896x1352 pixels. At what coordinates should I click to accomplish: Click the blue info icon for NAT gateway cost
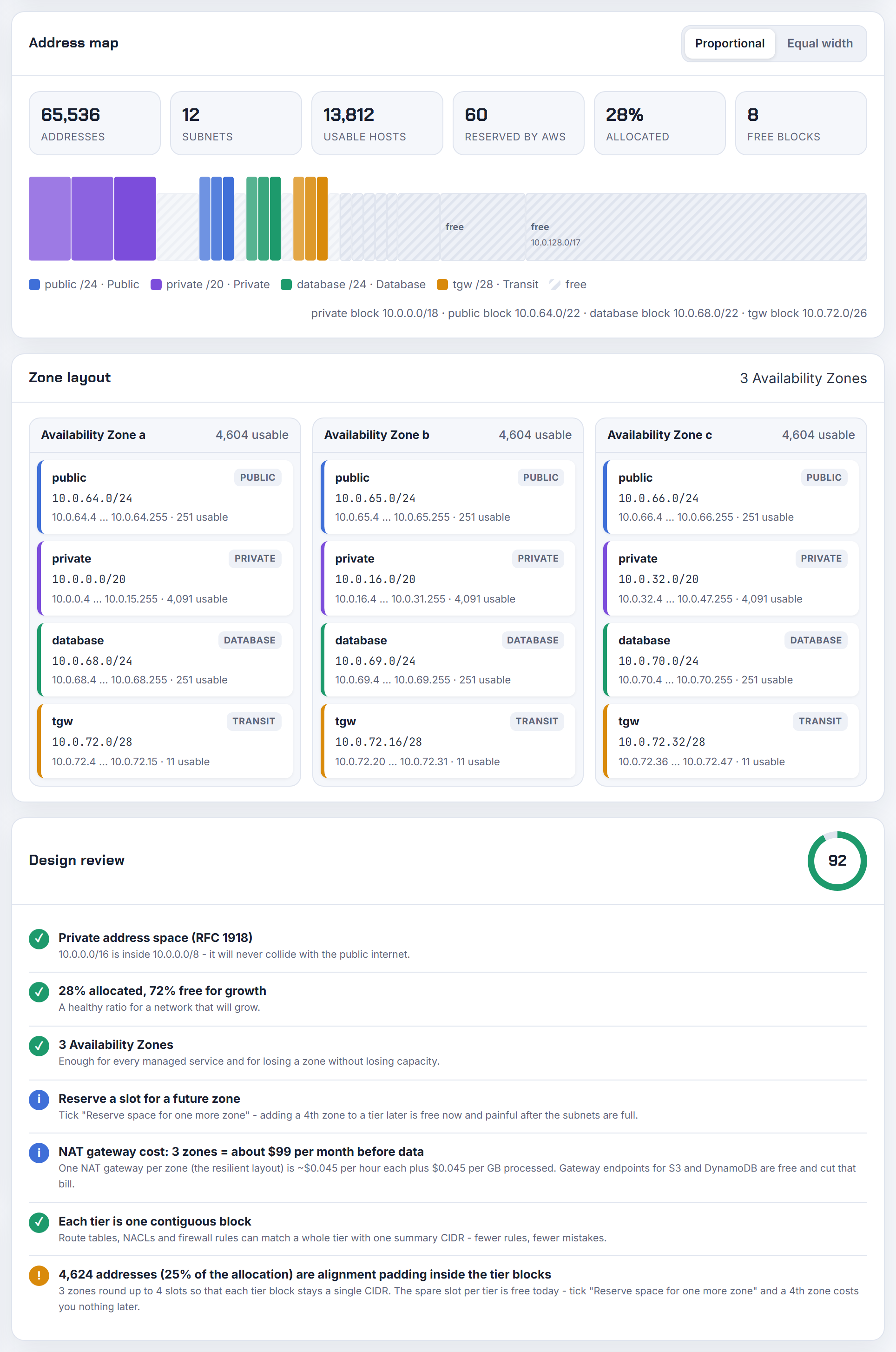[39, 1153]
